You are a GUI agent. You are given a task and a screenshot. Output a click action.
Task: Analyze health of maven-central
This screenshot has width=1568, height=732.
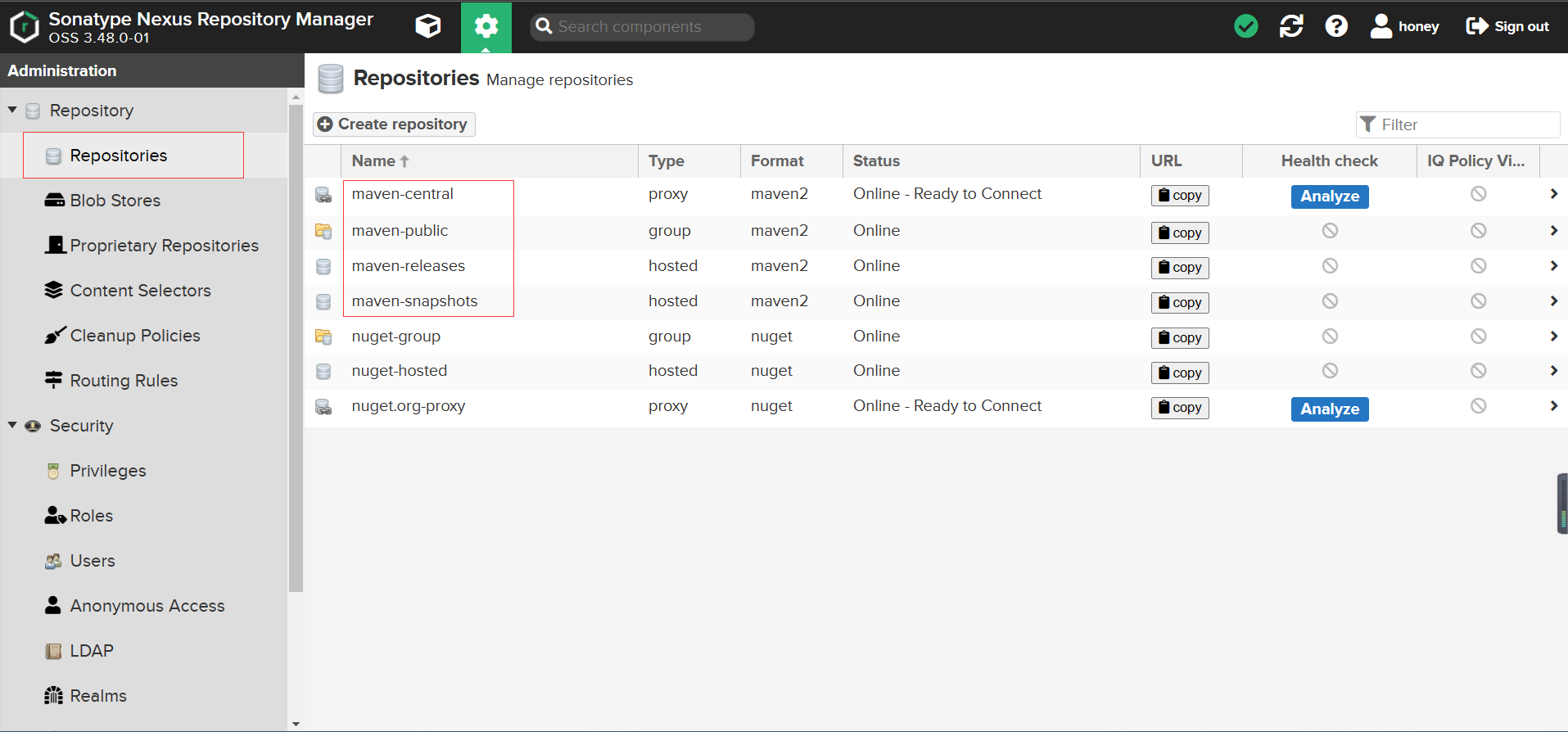pos(1330,197)
